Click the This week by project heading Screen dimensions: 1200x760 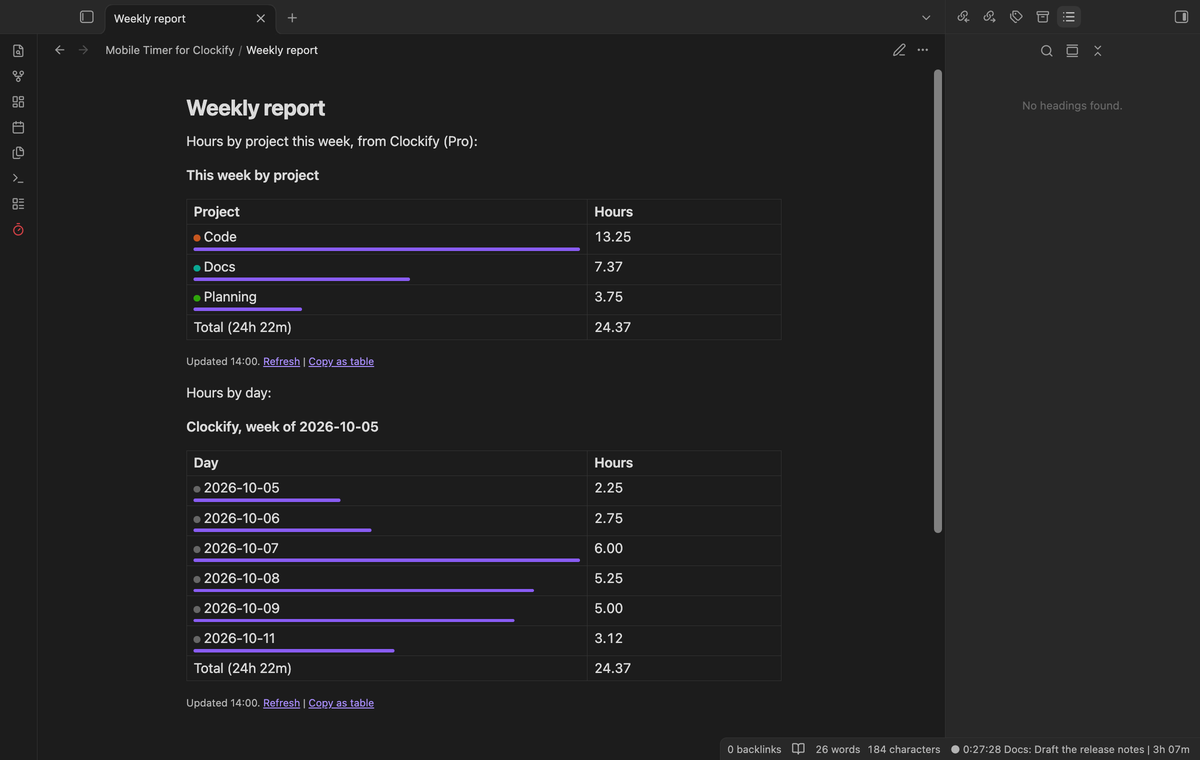252,175
